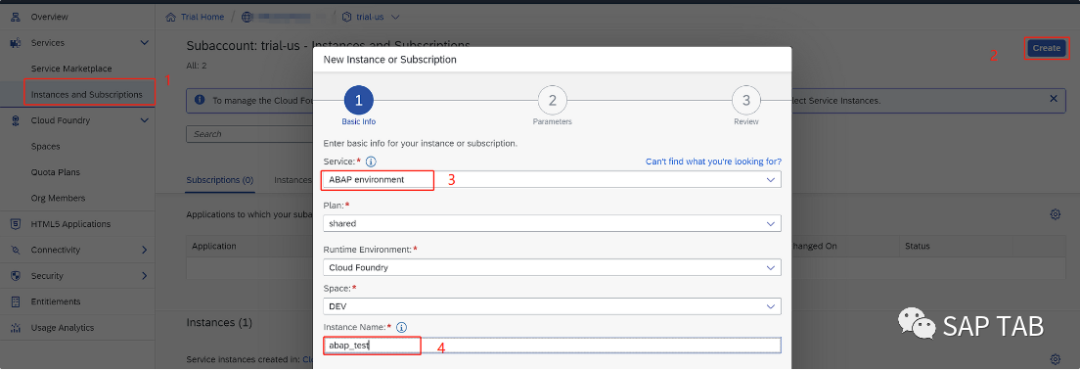Viewport: 1080px width, 371px height.
Task: Open the Plan dropdown set to shared
Action: [x=552, y=224]
